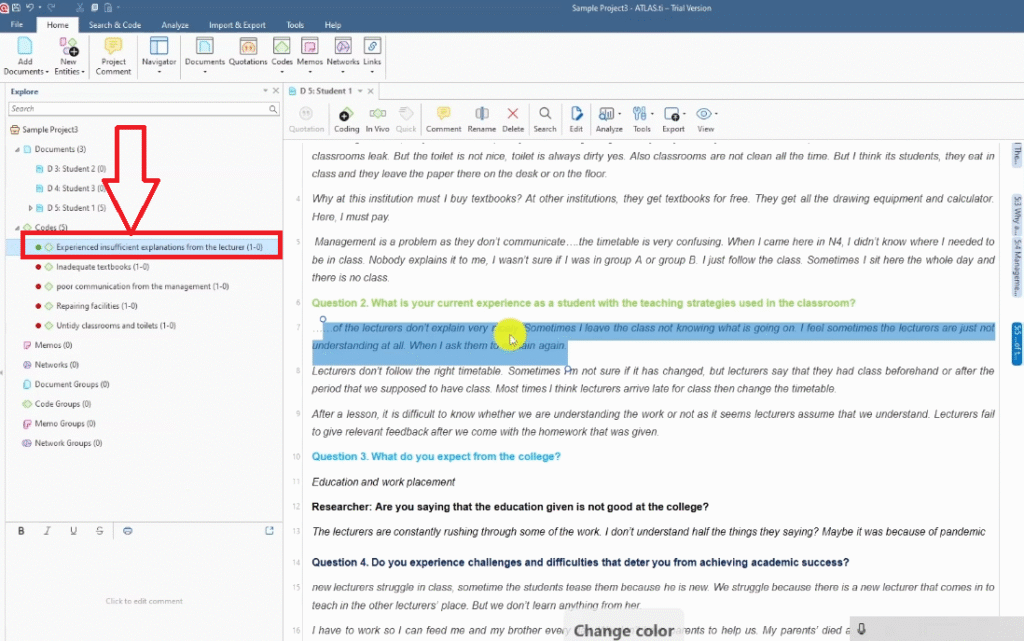Switch to the Analyze ribbon tab
The image size is (1024, 641).
point(174,25)
